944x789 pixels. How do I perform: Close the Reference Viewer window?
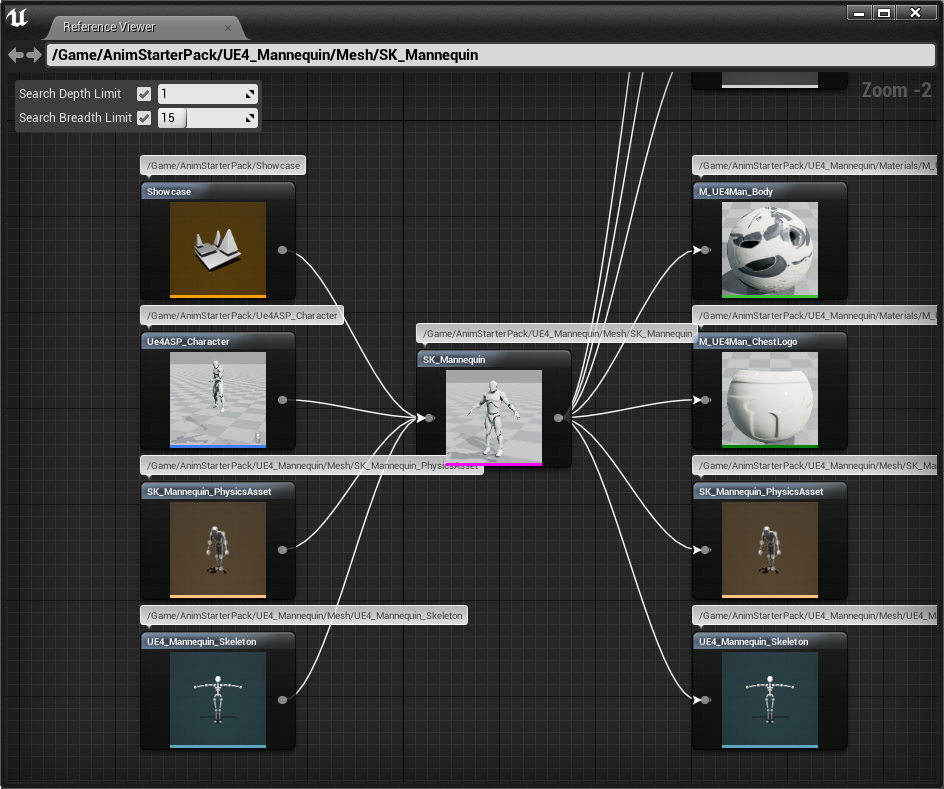tap(915, 13)
